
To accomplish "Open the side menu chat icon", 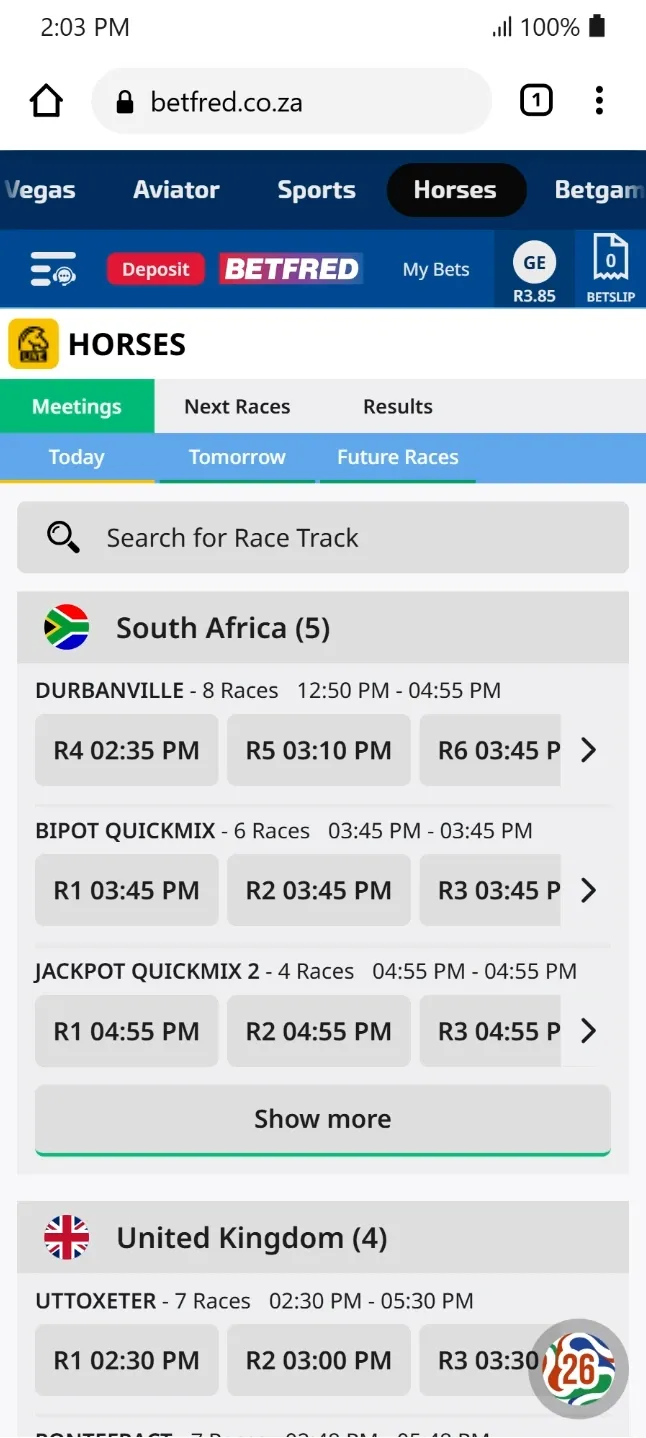I will click(53, 269).
